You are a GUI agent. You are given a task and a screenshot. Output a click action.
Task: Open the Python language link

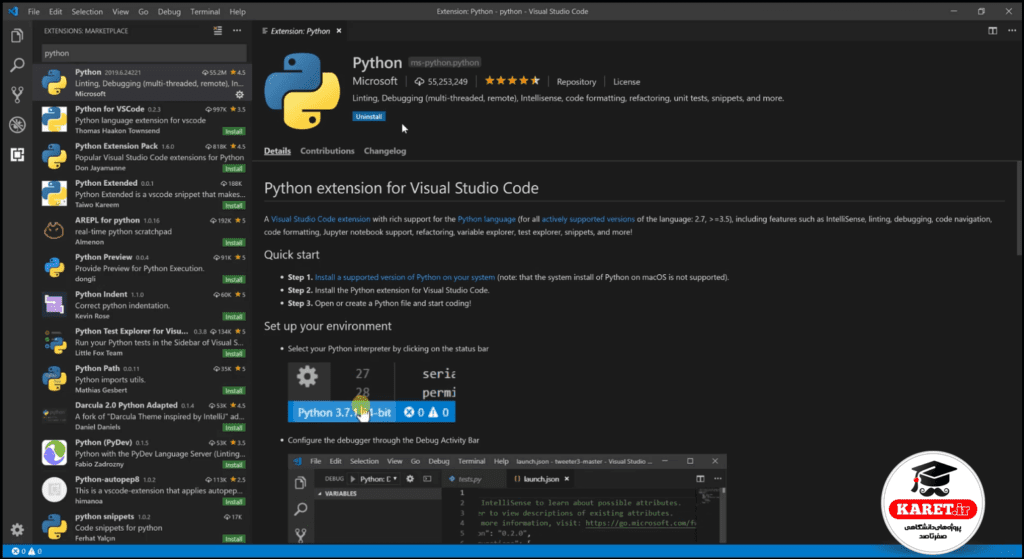[x=487, y=219]
